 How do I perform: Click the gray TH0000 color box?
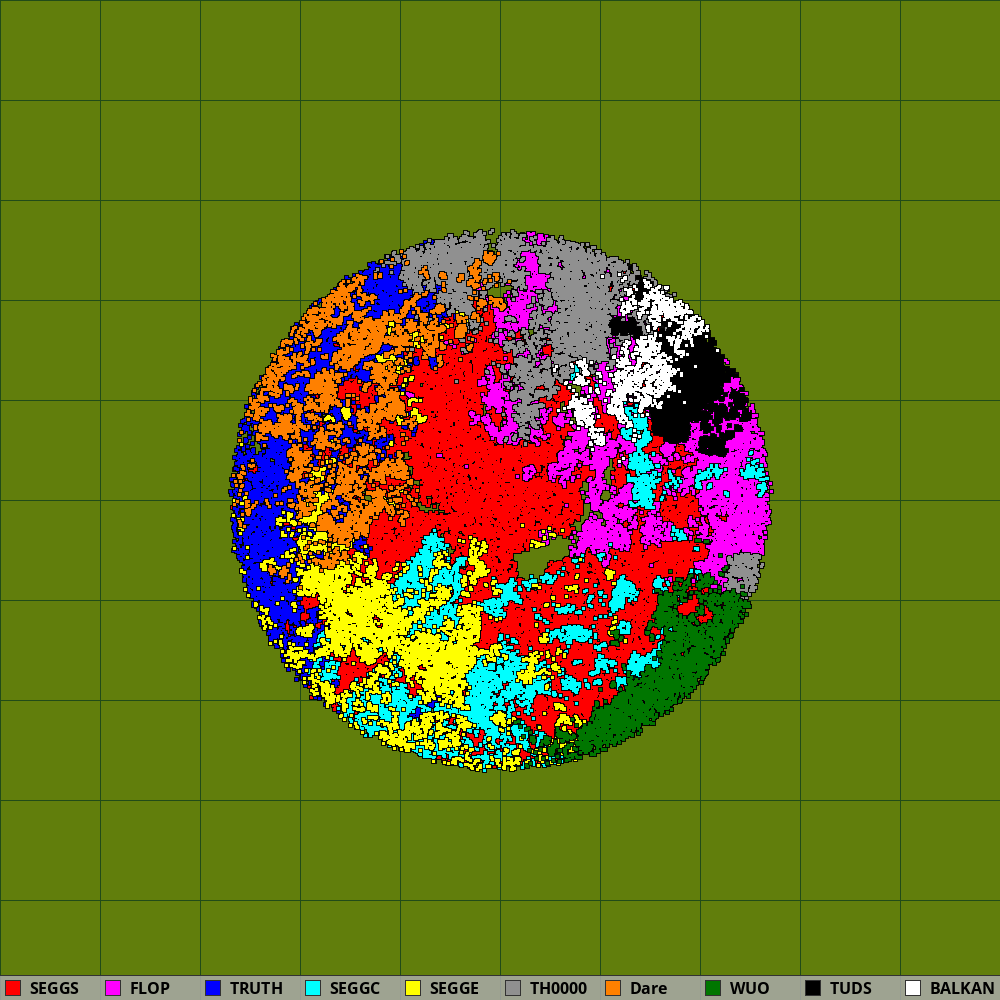[513, 988]
